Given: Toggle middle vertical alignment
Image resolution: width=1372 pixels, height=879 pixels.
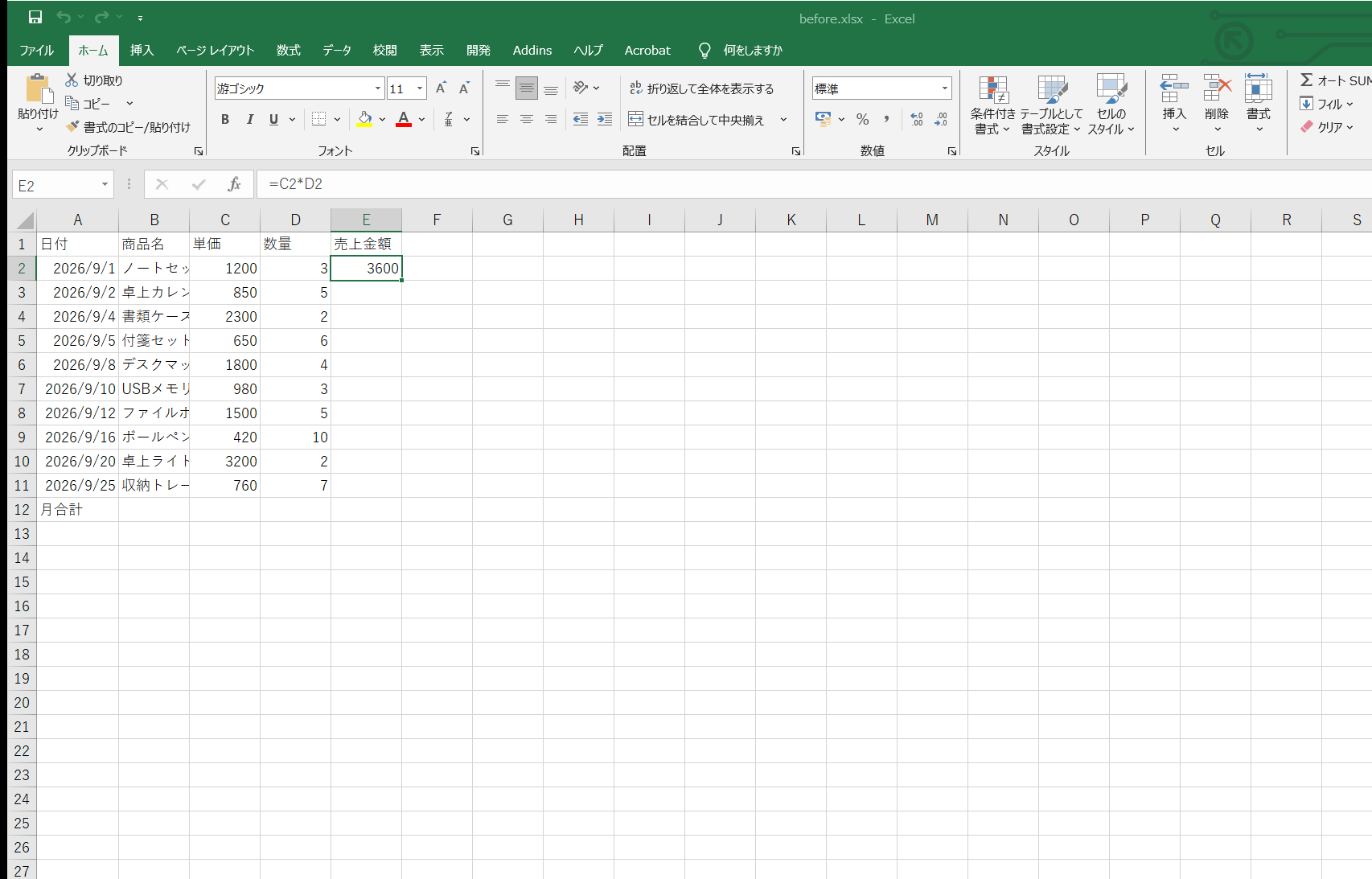Looking at the screenshot, I should [x=527, y=88].
